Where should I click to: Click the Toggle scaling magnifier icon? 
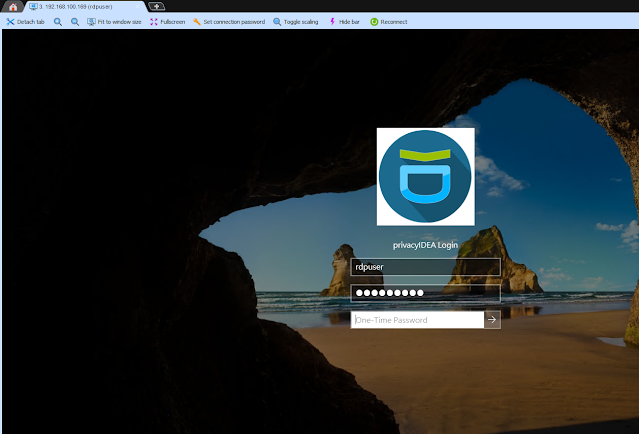point(277,22)
